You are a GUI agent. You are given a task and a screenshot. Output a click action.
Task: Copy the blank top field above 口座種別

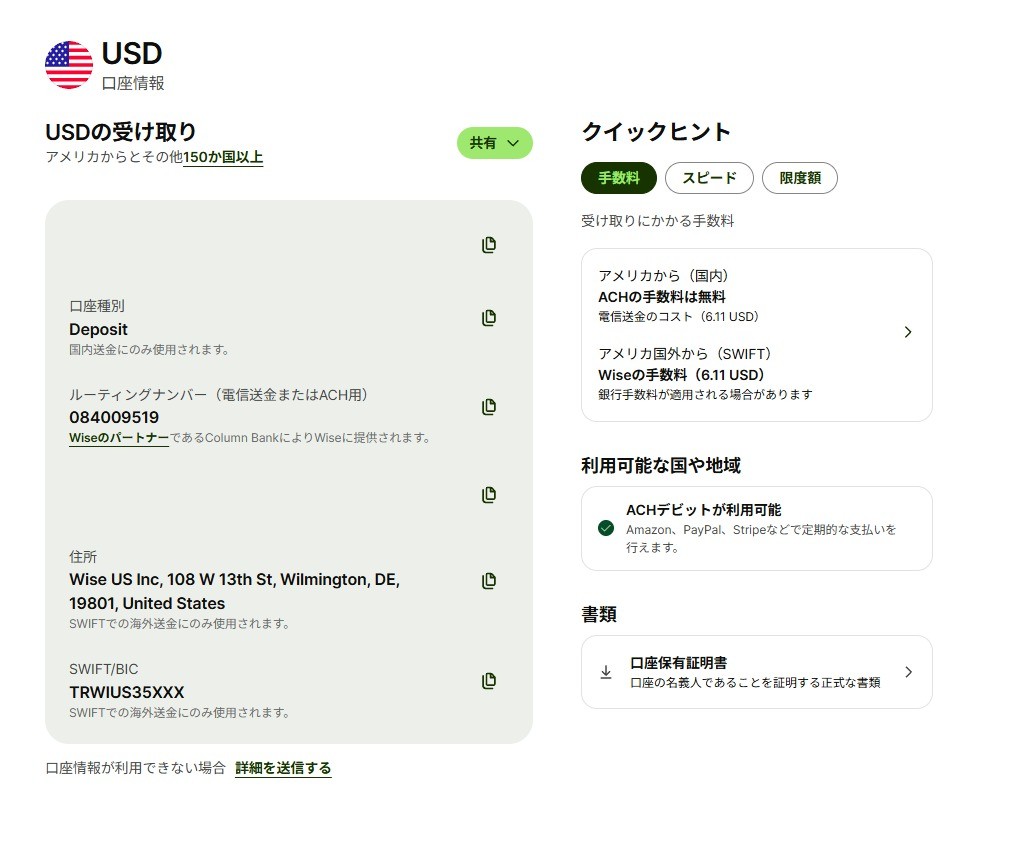tap(489, 244)
